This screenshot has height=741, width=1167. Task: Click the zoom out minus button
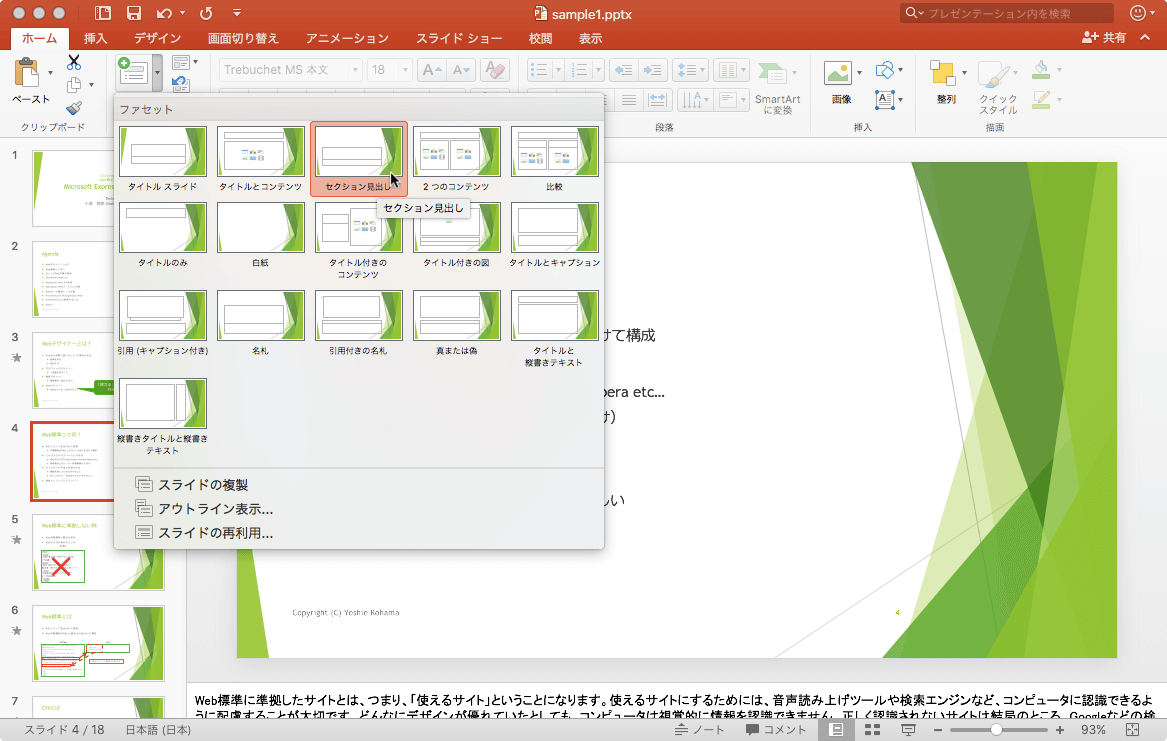point(938,730)
